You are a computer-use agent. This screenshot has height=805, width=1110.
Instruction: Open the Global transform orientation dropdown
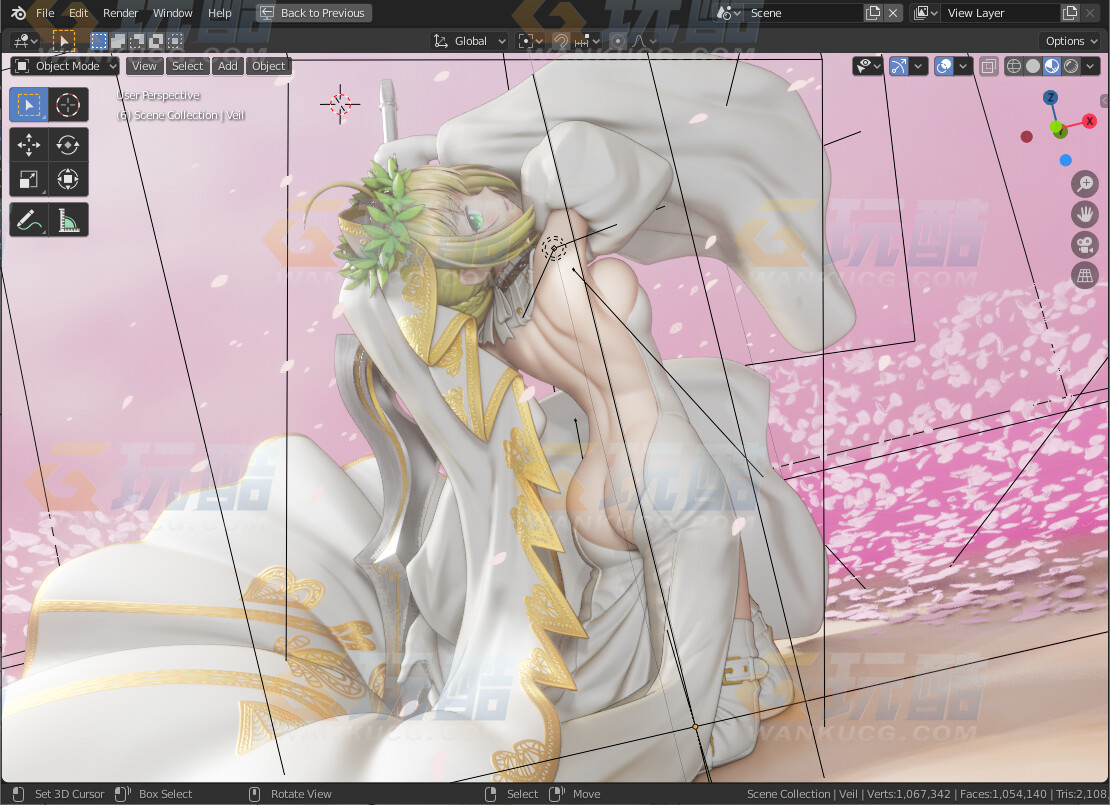click(469, 41)
